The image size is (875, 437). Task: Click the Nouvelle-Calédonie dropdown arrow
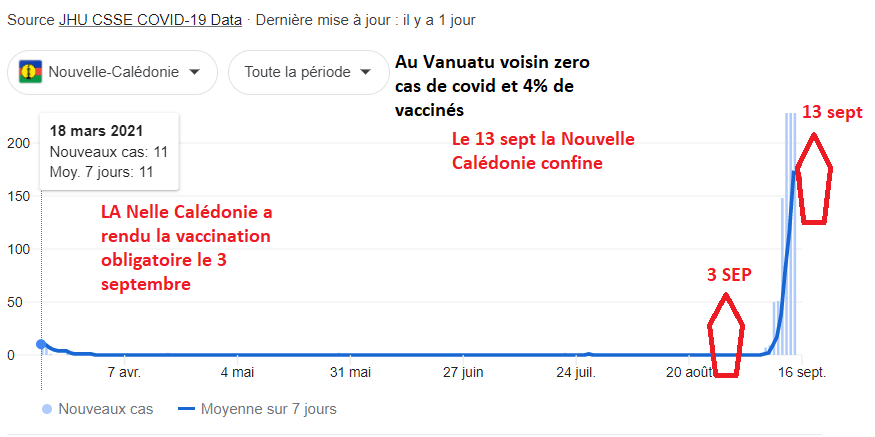click(194, 72)
